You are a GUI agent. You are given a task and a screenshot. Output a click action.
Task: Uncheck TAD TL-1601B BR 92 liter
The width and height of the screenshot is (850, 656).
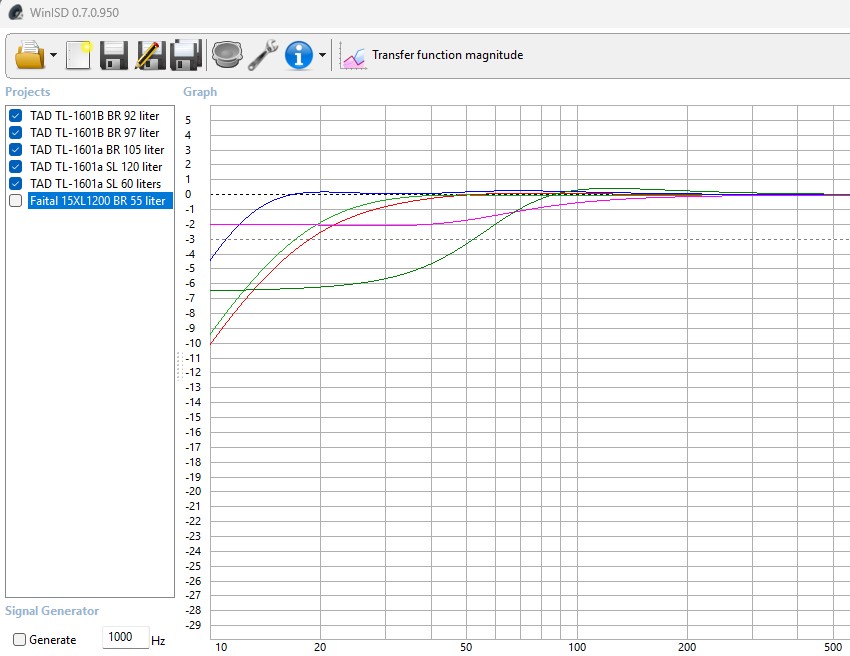pos(16,115)
